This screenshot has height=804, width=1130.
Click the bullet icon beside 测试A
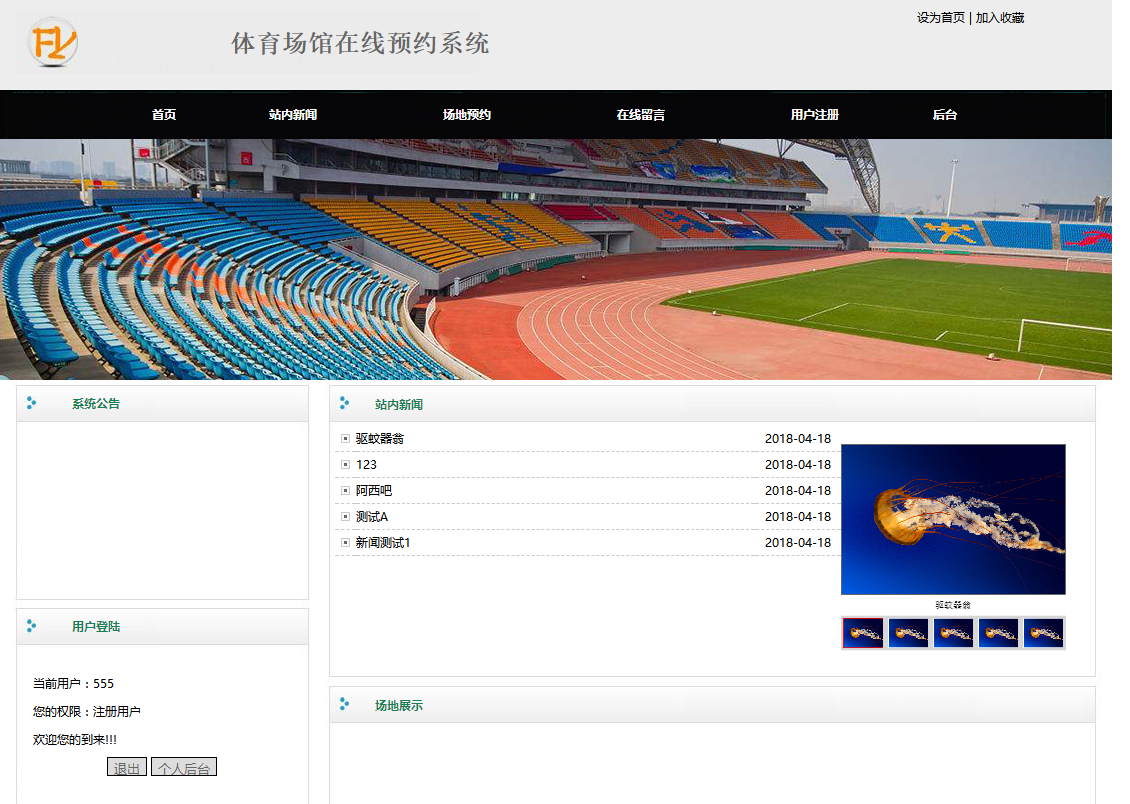(x=345, y=517)
